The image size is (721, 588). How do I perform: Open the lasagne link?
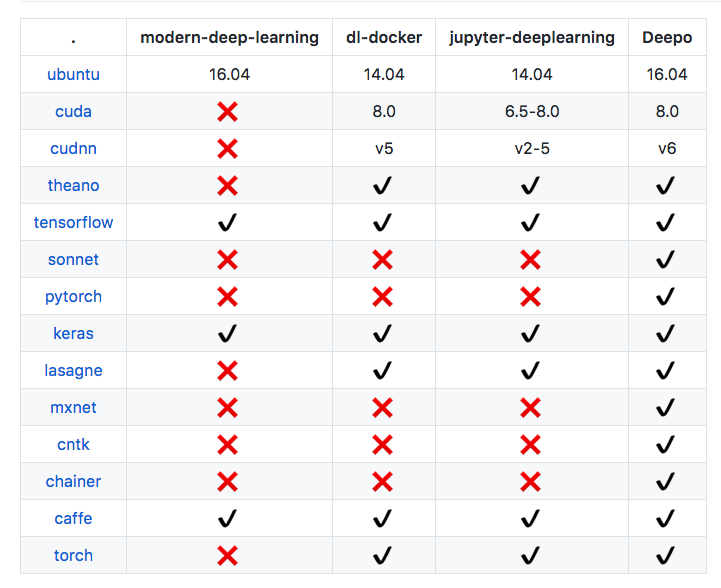[73, 371]
